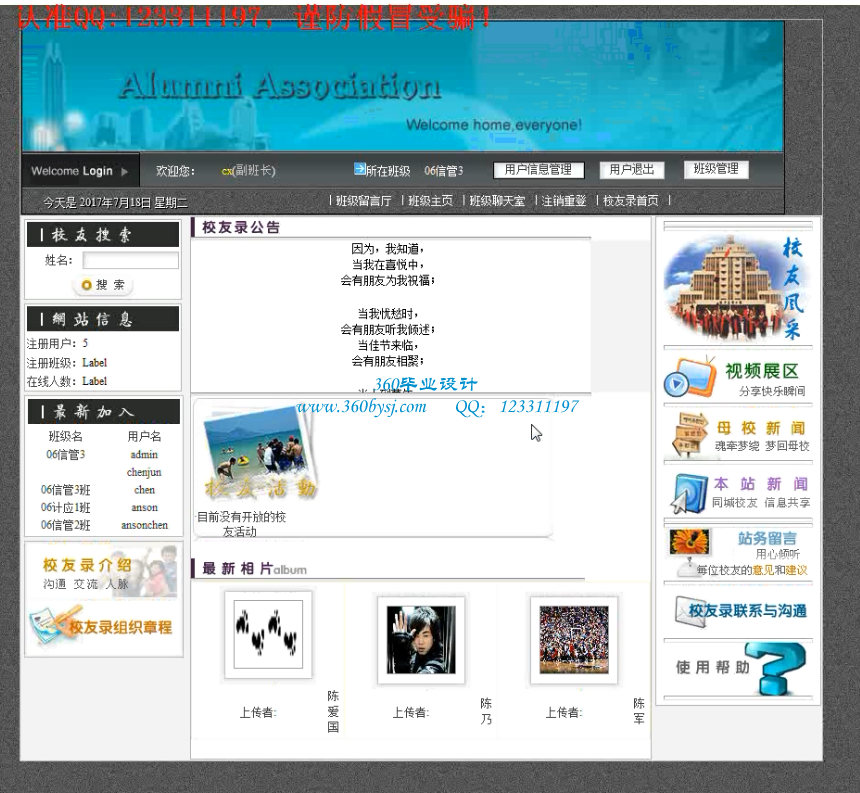Image resolution: width=860 pixels, height=793 pixels.
Task: Open the 校友活动 beach photo
Action: tap(260, 454)
